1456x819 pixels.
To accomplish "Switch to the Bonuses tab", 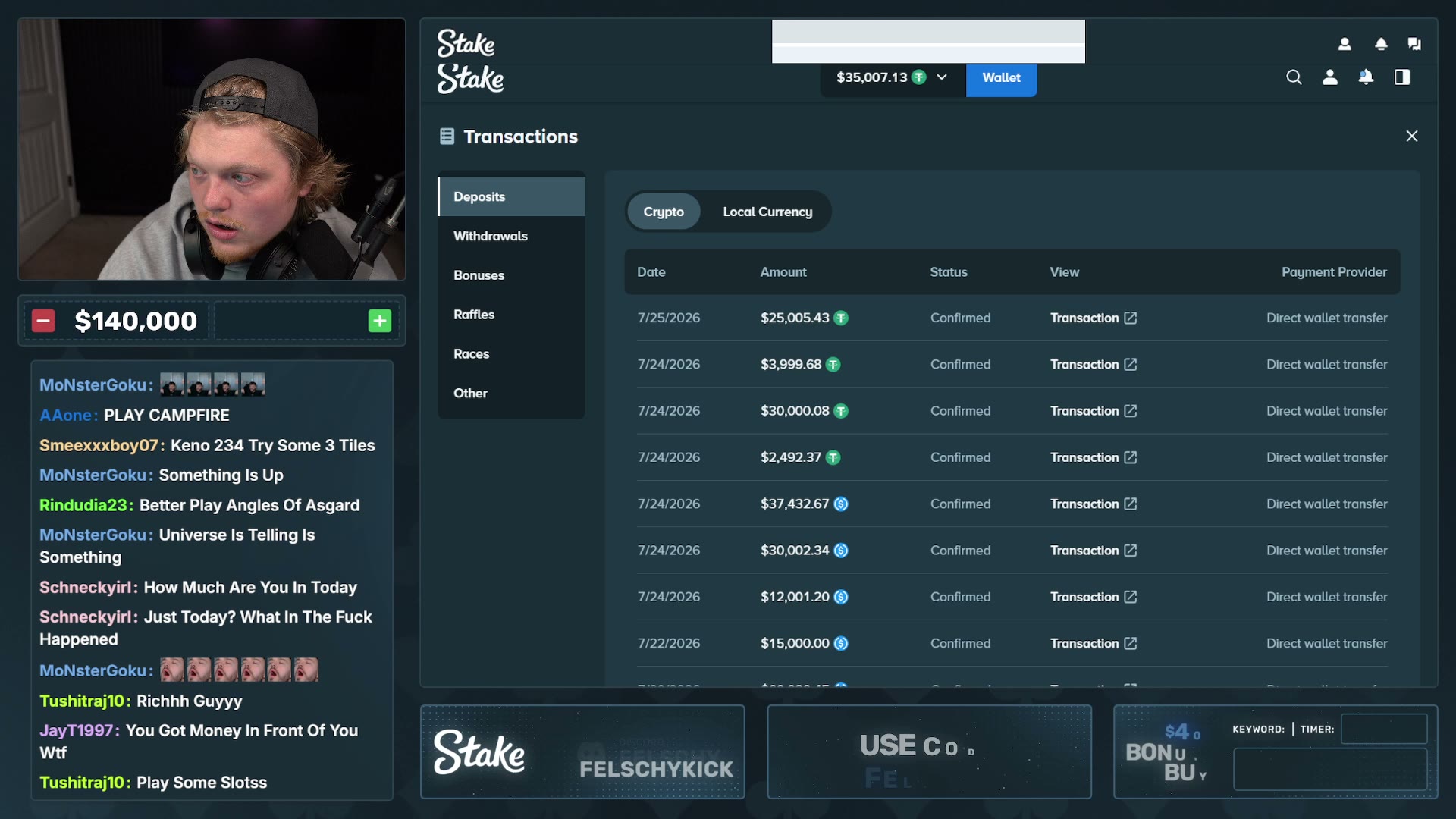I will [x=511, y=275].
